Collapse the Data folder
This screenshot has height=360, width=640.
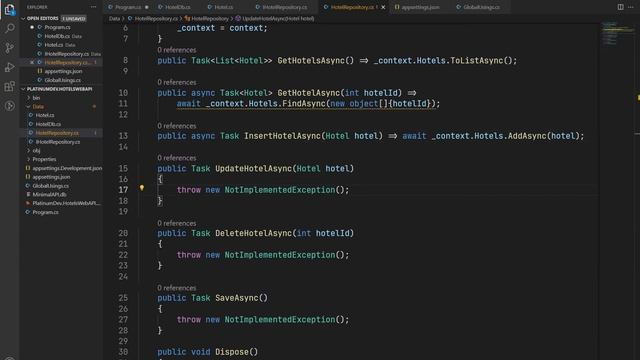click(x=29, y=107)
